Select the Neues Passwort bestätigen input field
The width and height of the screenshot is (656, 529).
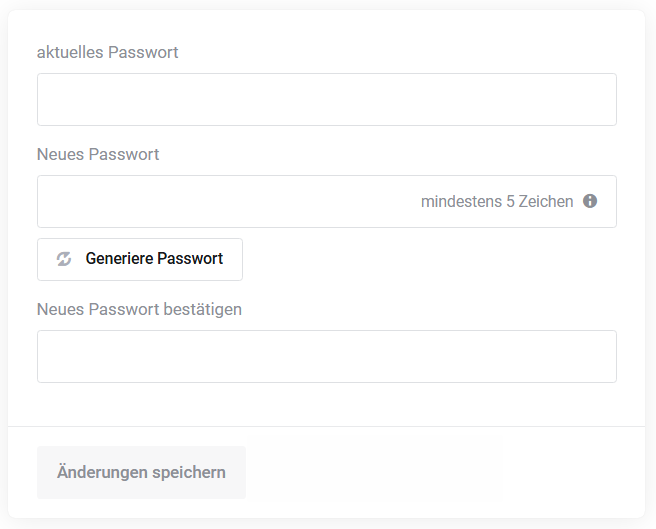326,356
